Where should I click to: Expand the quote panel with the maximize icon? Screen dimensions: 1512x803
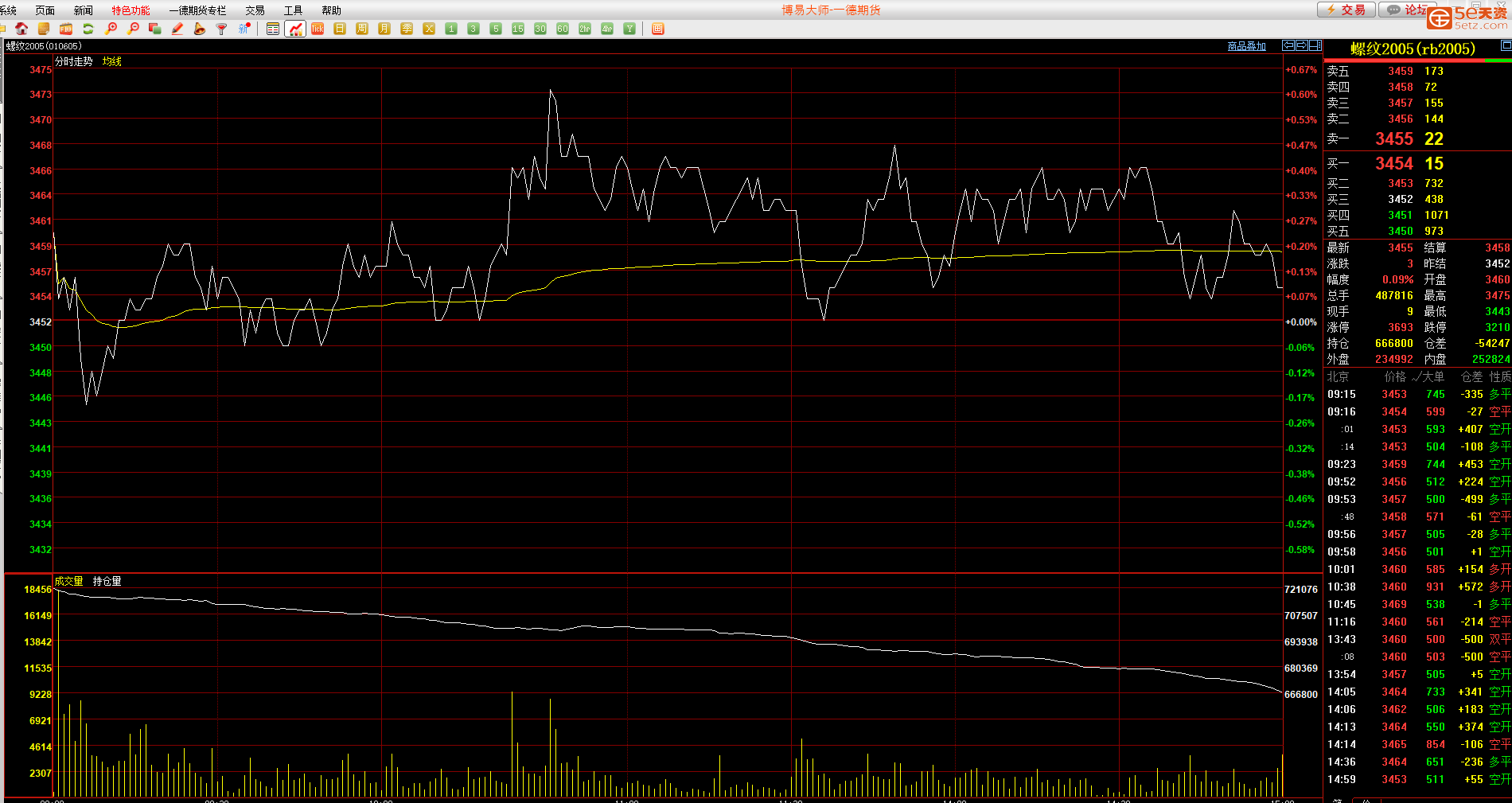1506,46
